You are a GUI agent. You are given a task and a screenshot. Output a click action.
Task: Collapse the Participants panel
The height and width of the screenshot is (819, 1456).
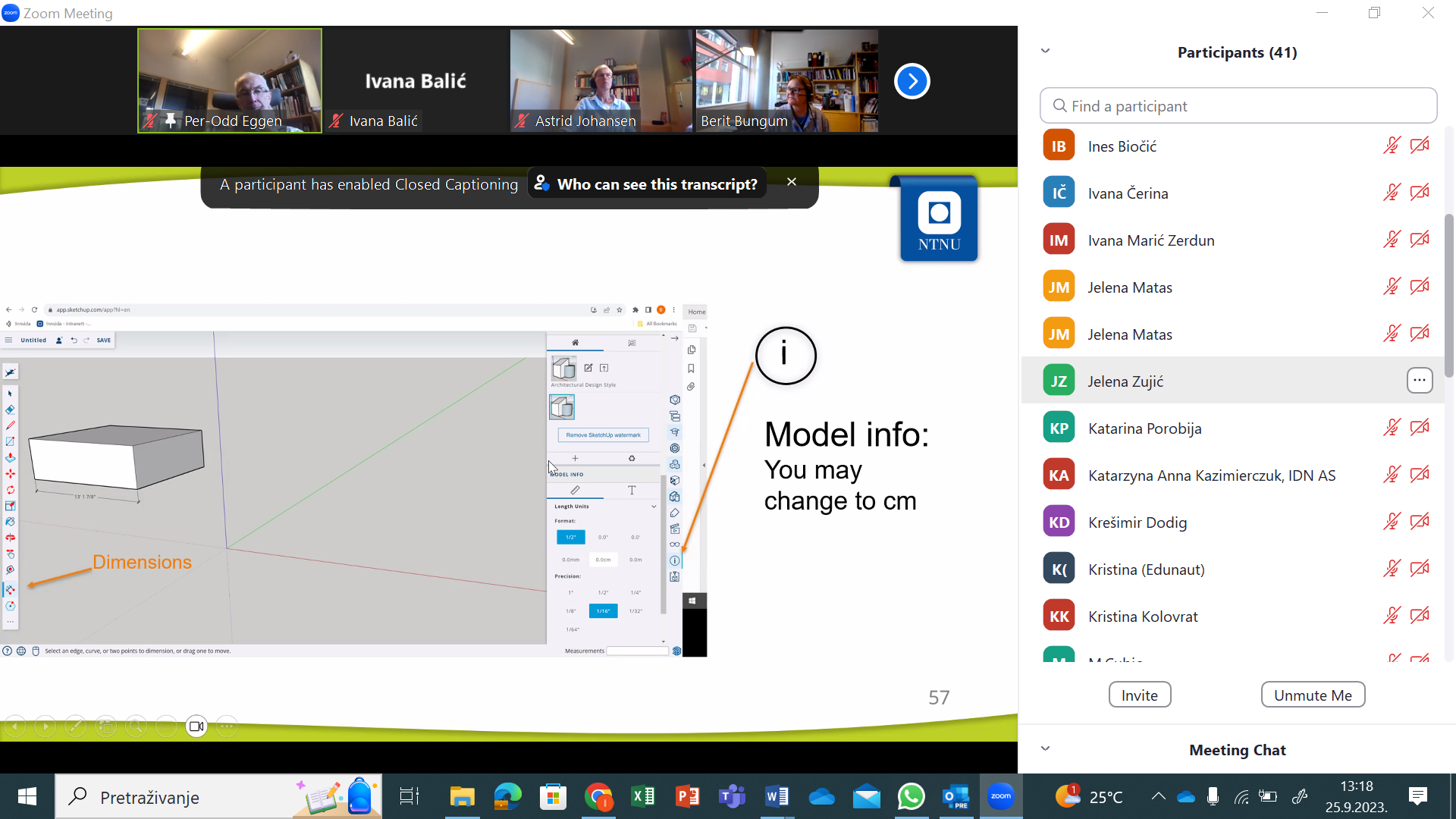click(1045, 51)
